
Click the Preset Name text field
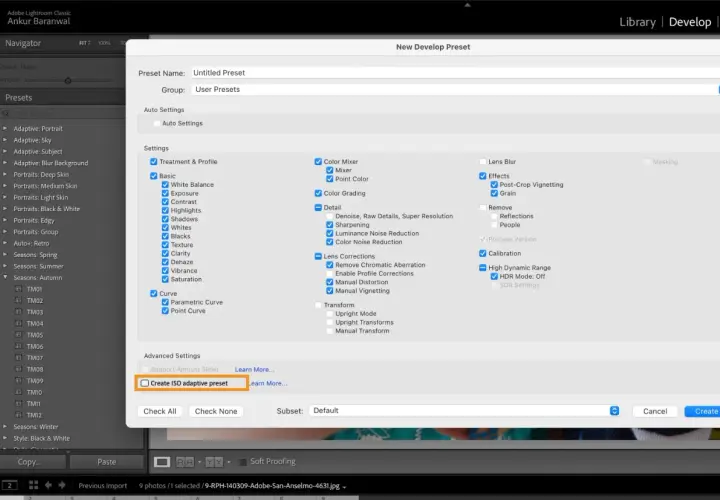pyautogui.click(x=455, y=73)
